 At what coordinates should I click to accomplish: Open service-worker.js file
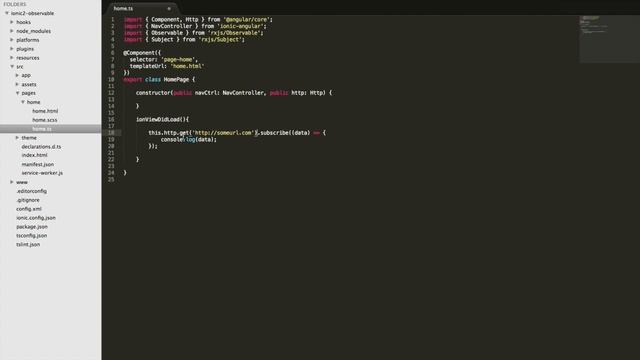coord(42,173)
